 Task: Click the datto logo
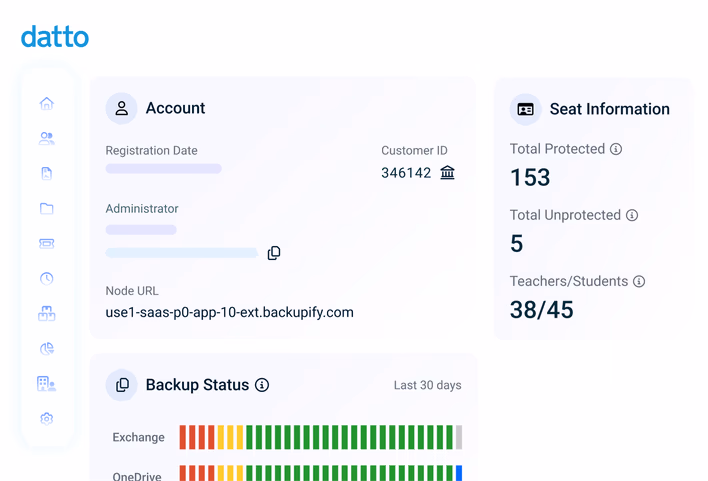(x=55, y=37)
